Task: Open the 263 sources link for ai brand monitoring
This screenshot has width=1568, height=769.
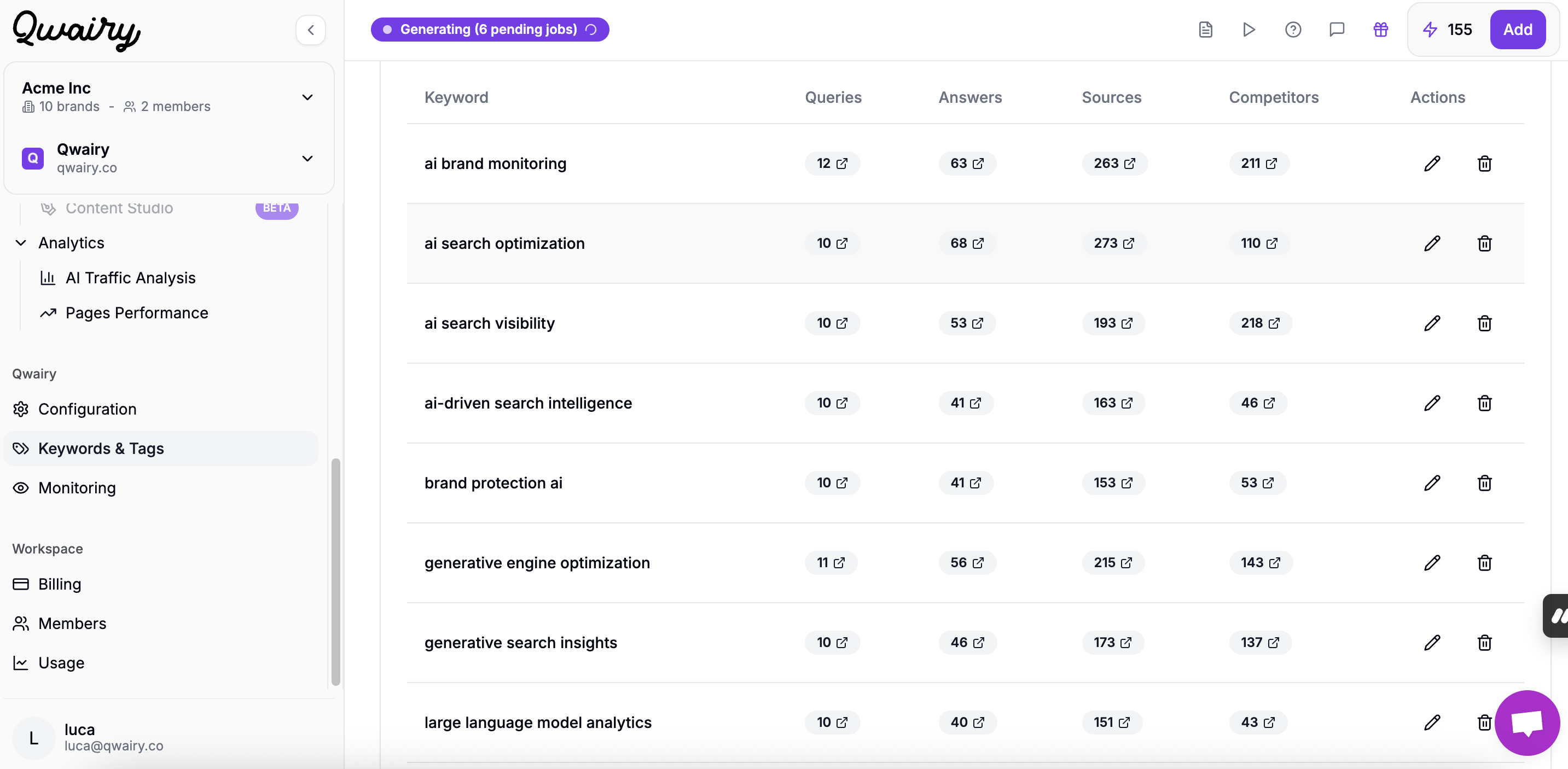Action: [x=1114, y=163]
